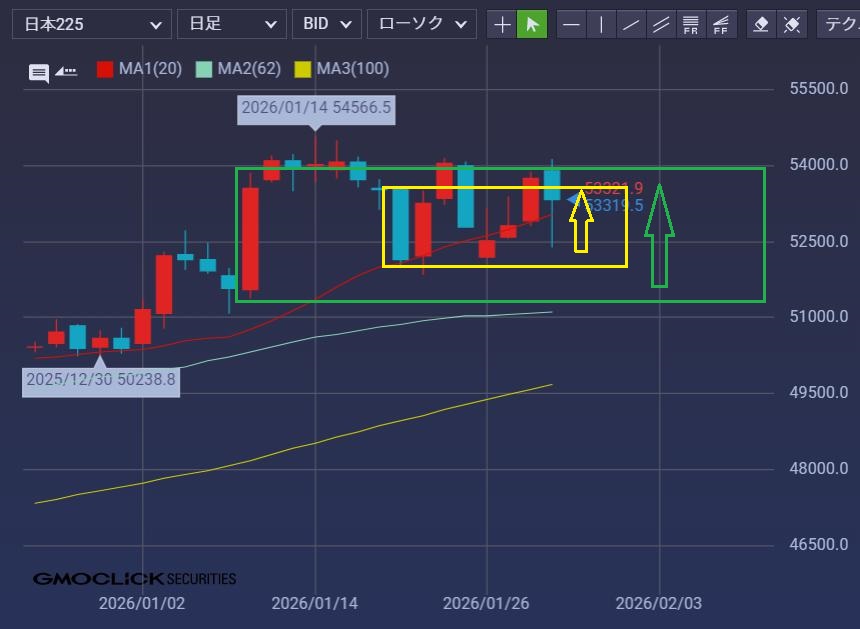Collapse the legend using the arrow icon
This screenshot has height=629, width=860.
tap(66, 71)
